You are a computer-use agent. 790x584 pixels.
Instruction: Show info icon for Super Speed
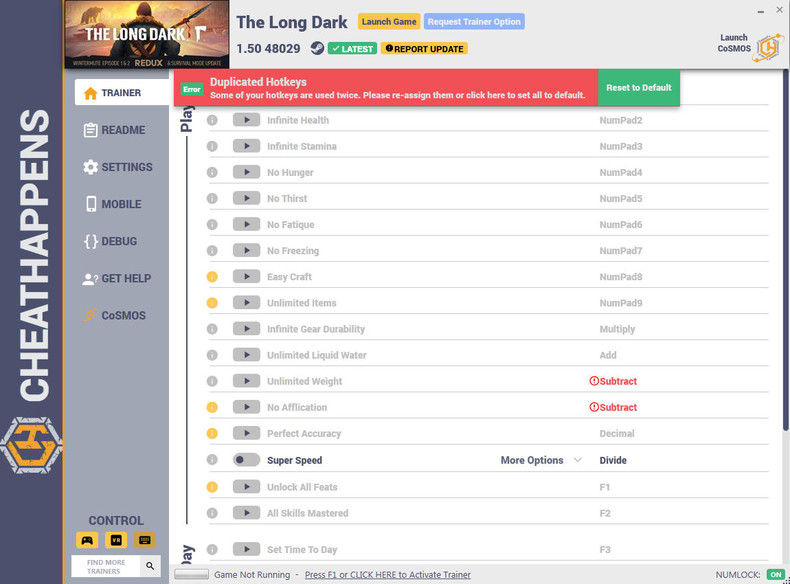click(x=212, y=460)
